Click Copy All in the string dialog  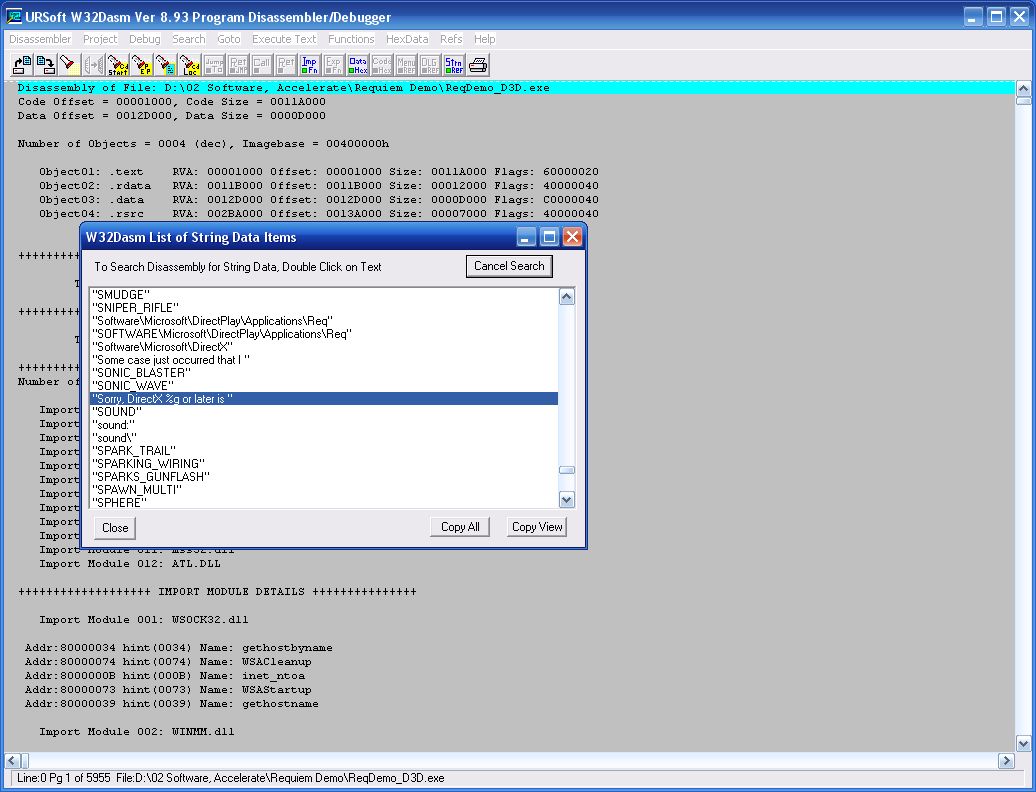[460, 527]
